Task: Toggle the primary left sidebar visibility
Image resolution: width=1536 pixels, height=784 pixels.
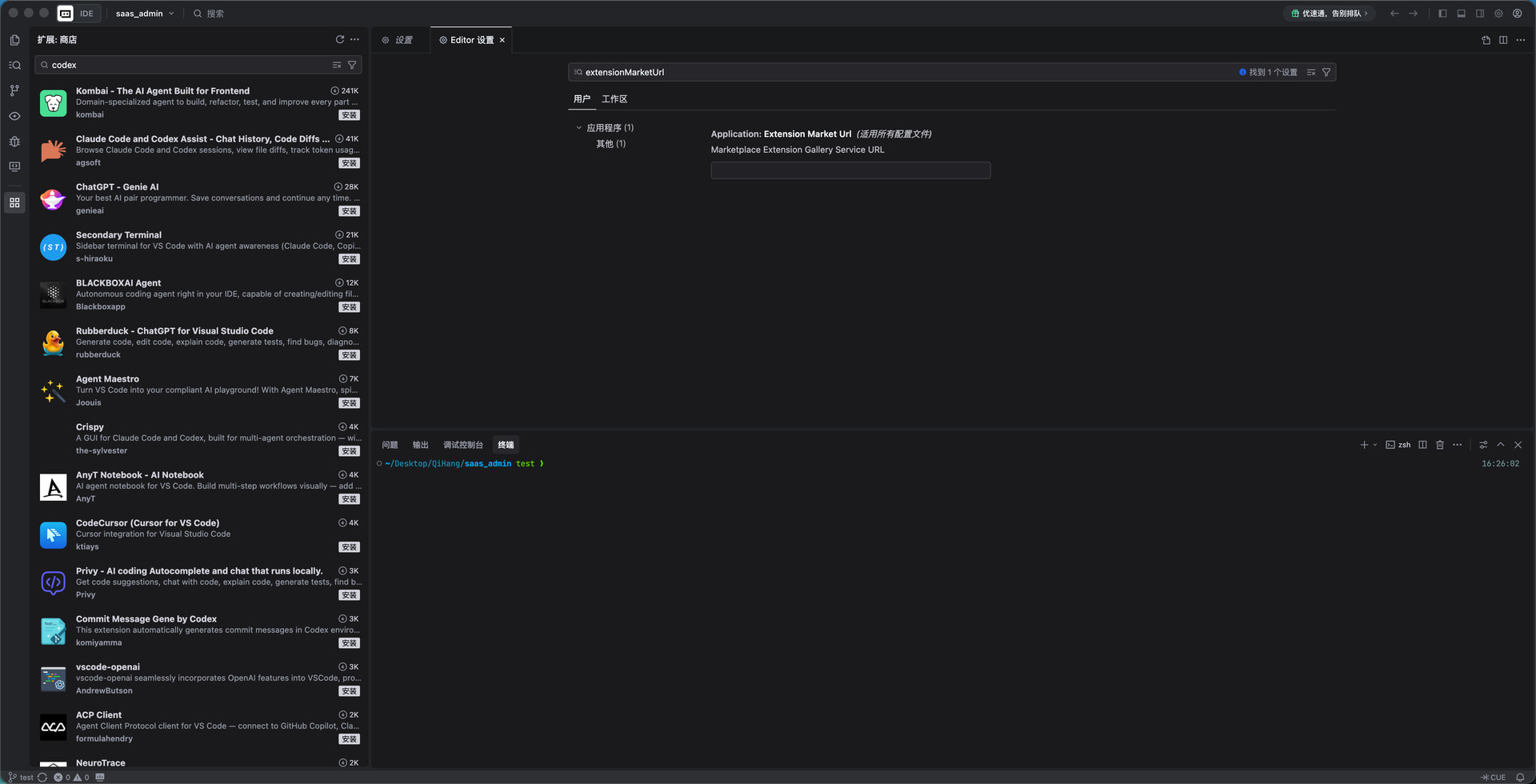Action: (1442, 14)
